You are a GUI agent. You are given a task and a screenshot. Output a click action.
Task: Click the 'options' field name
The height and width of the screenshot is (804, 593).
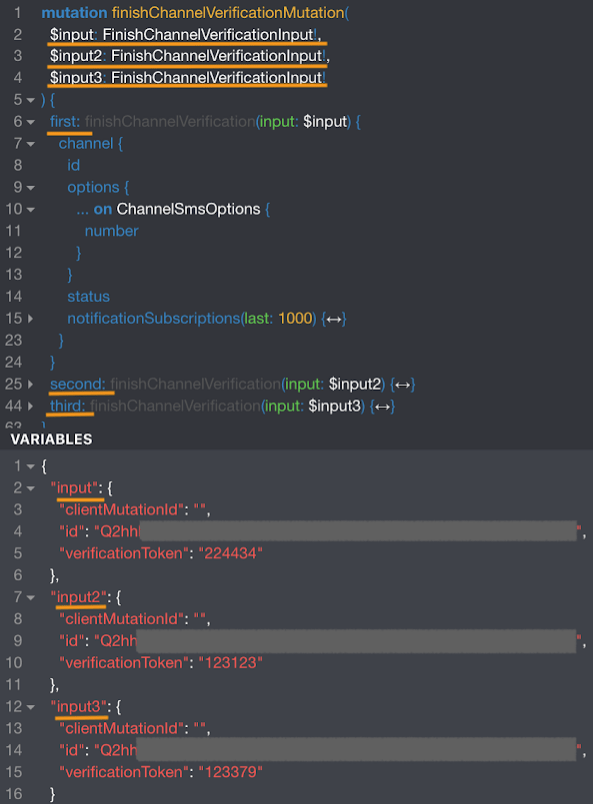[93, 187]
